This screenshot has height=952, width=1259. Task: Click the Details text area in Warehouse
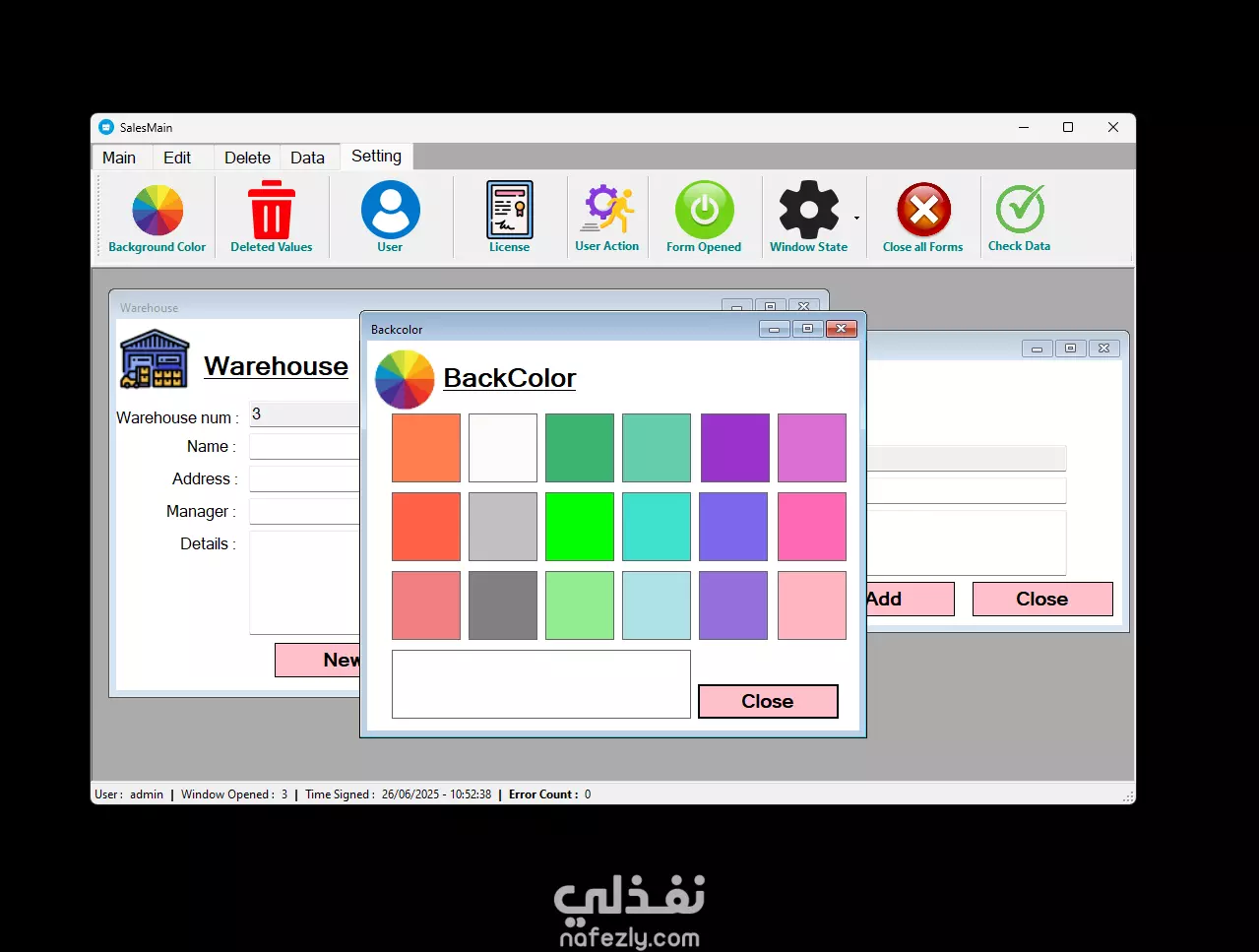click(304, 583)
